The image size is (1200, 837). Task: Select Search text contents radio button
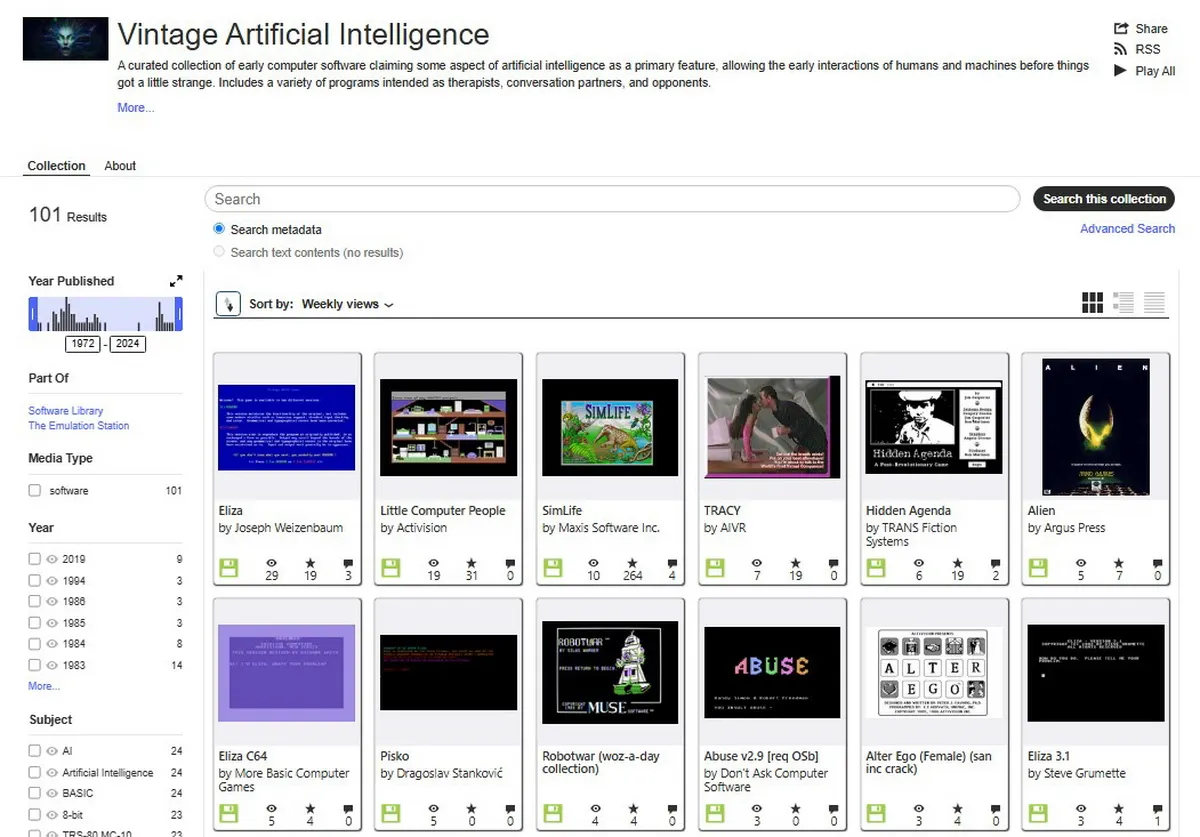coord(219,252)
